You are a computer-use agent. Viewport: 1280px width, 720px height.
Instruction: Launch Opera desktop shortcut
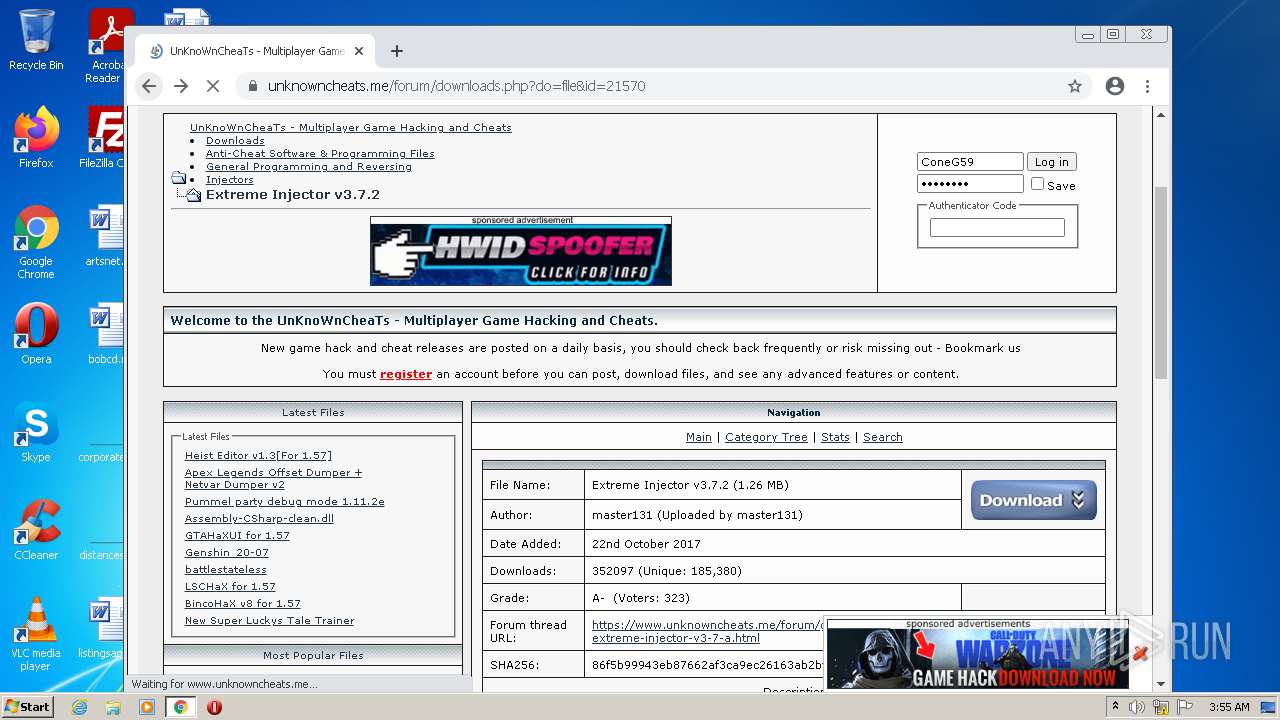[36, 334]
